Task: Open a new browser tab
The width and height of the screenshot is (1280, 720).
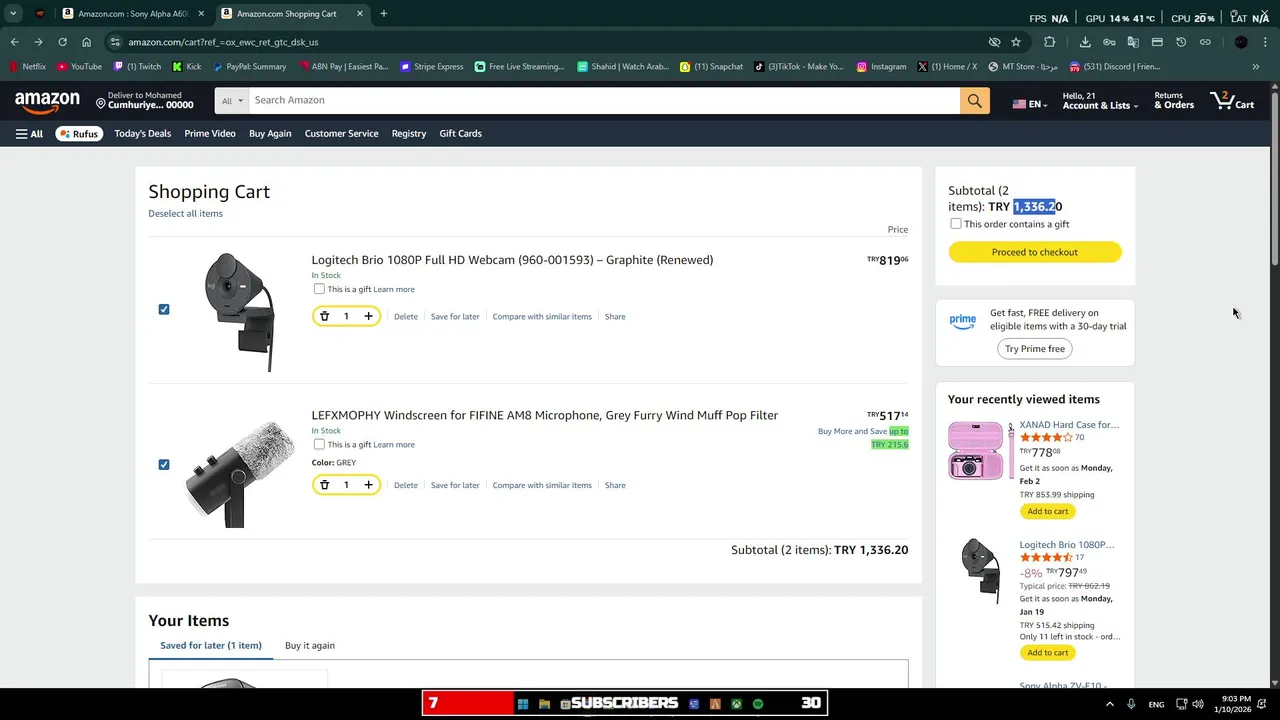Action: [x=383, y=14]
